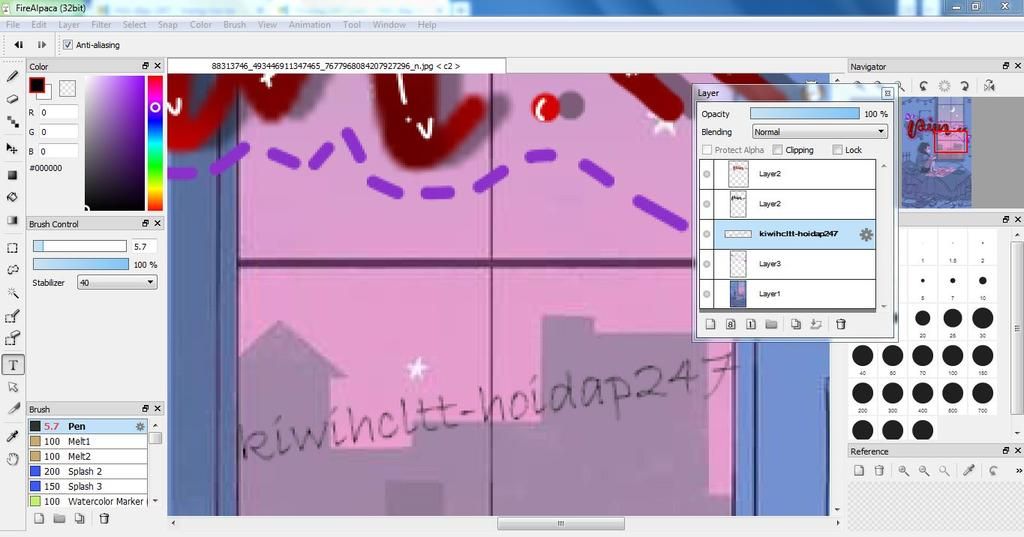Screen dimensions: 1024x537
Task: Merge the layer down
Action: (x=816, y=324)
